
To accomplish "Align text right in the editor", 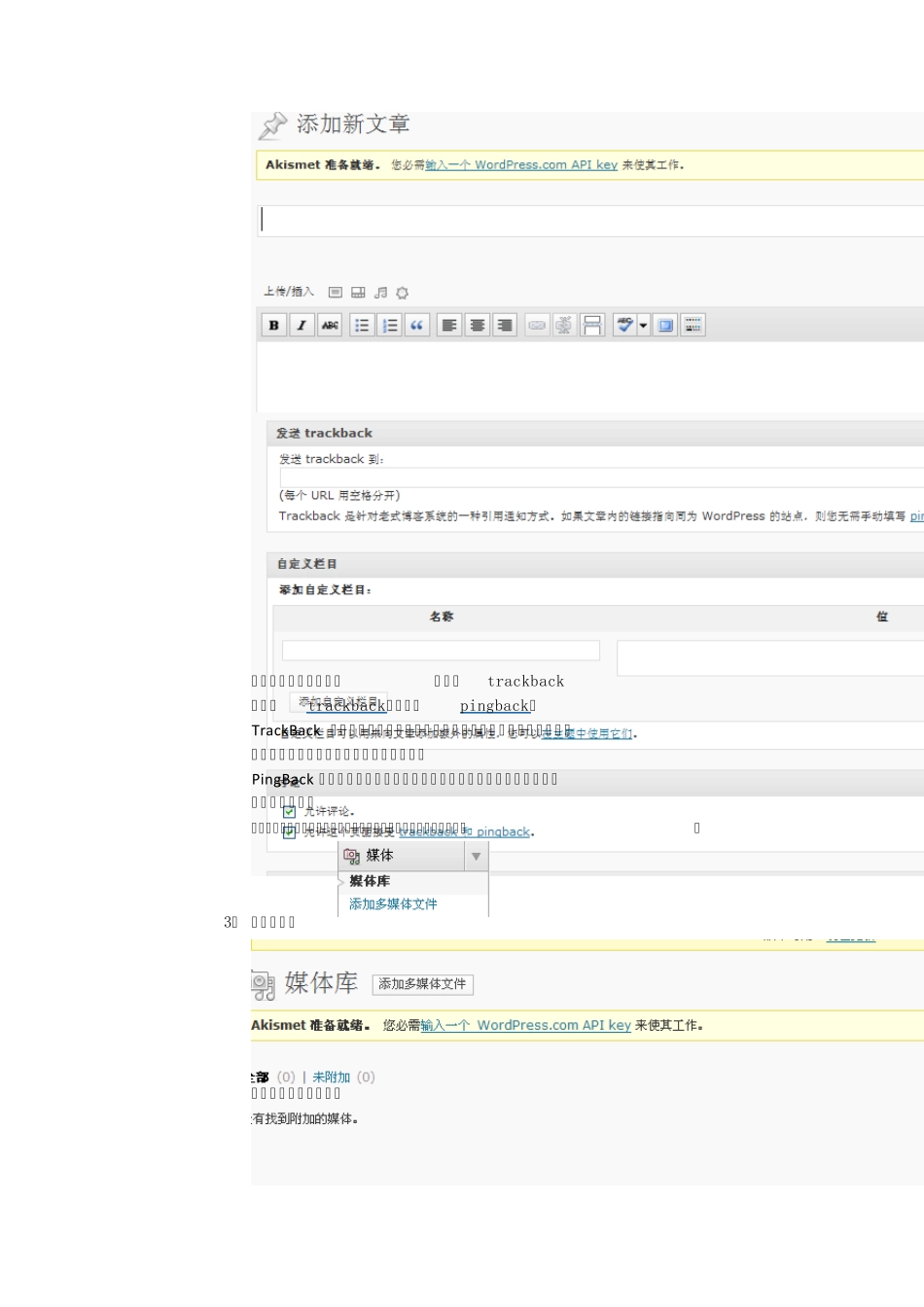I will (504, 326).
